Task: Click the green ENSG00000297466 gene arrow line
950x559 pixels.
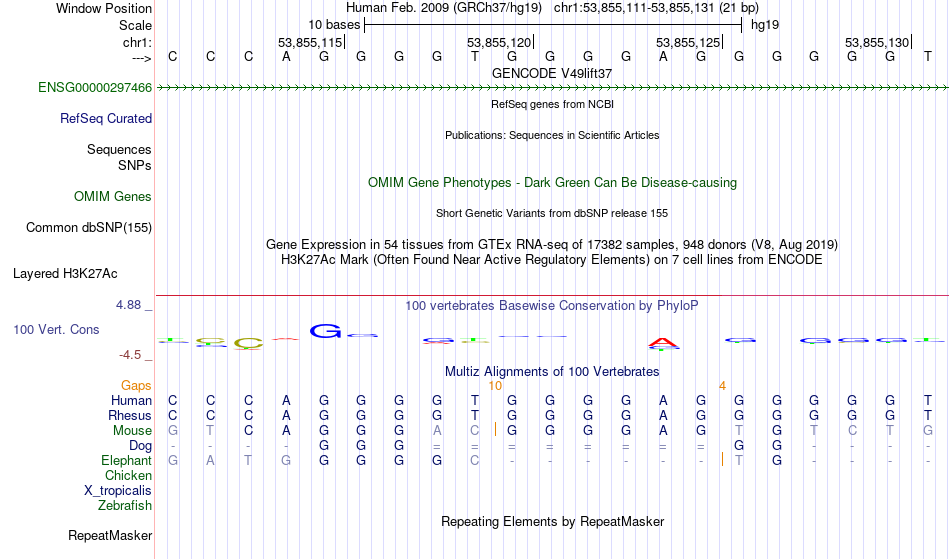Action: point(552,88)
